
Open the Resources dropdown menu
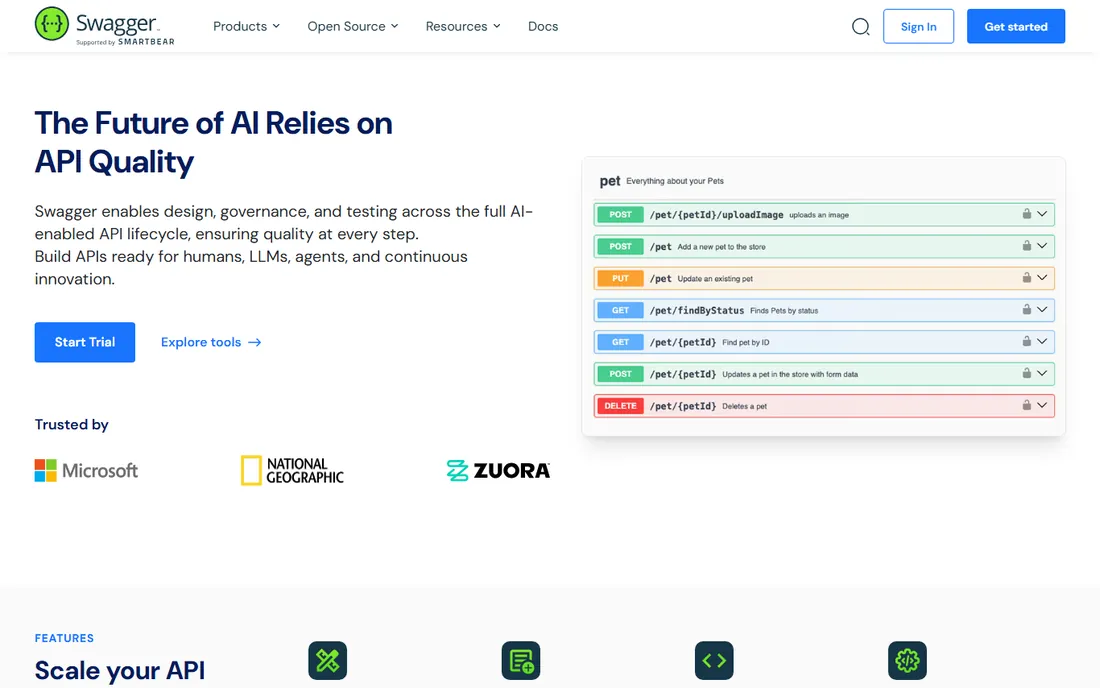coord(463,26)
